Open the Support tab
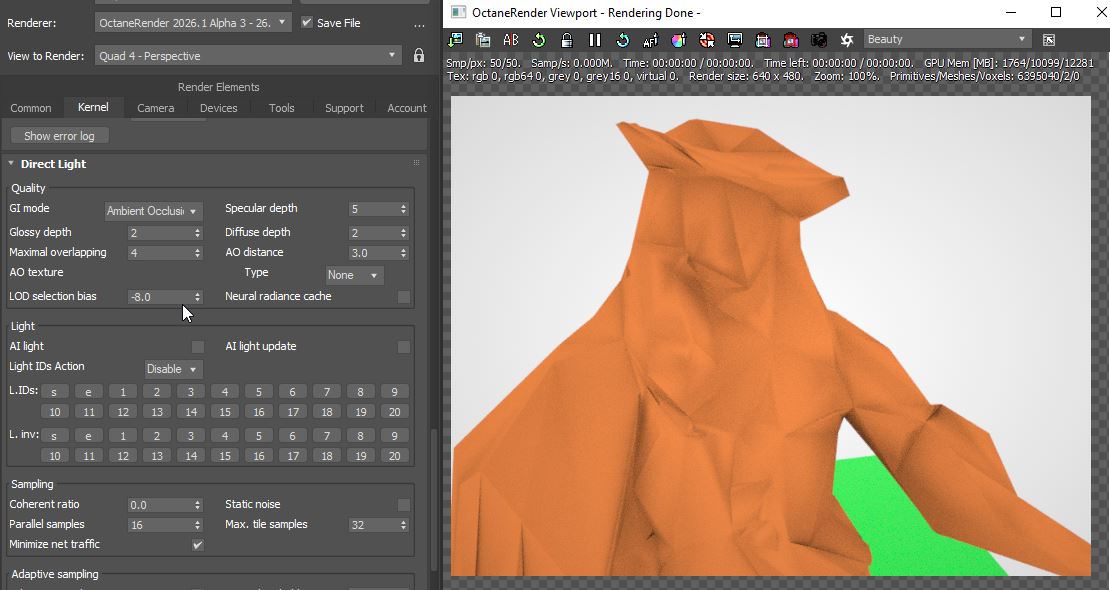1110x590 pixels. (x=344, y=108)
